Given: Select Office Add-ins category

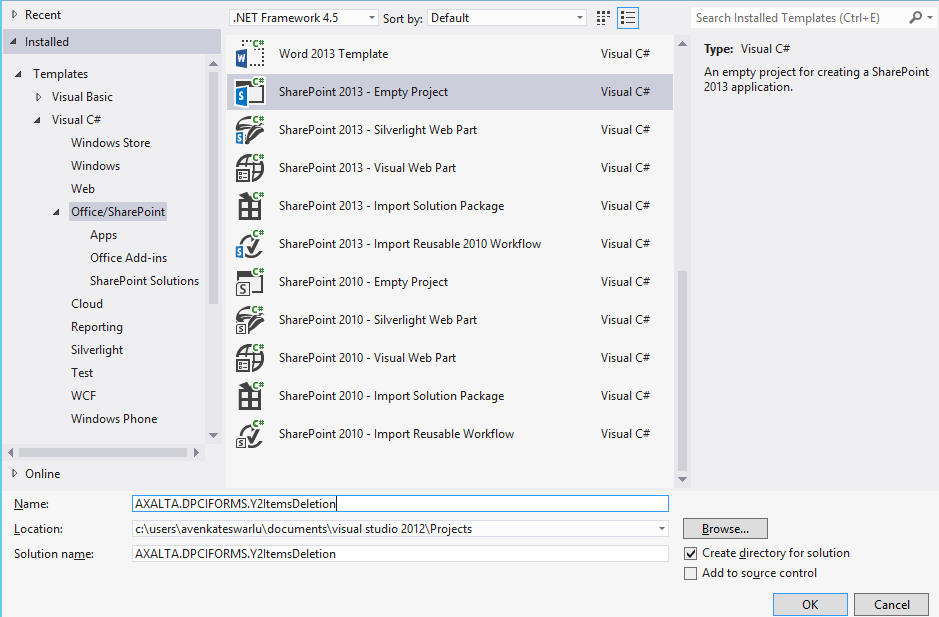Looking at the screenshot, I should [128, 258].
